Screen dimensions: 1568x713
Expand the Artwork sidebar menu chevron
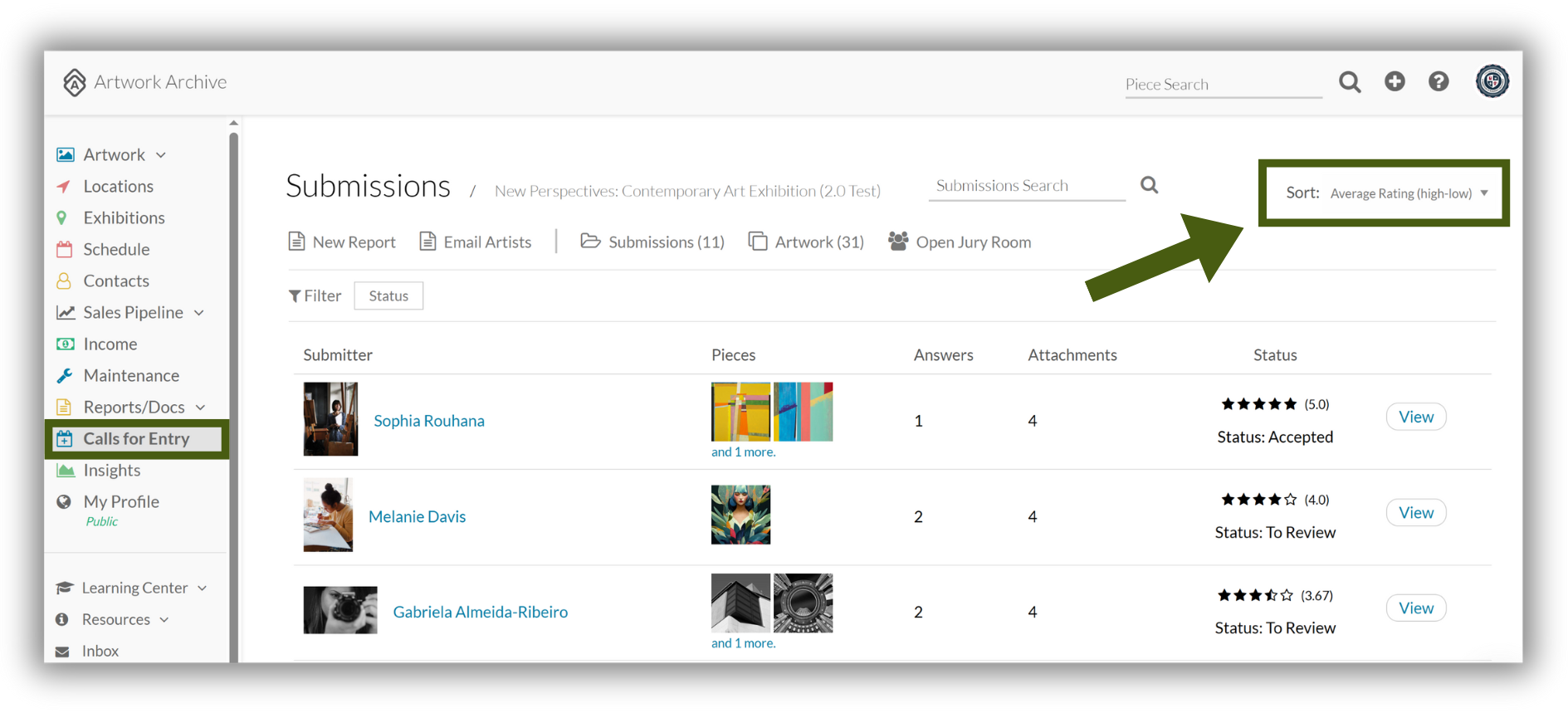coord(161,155)
